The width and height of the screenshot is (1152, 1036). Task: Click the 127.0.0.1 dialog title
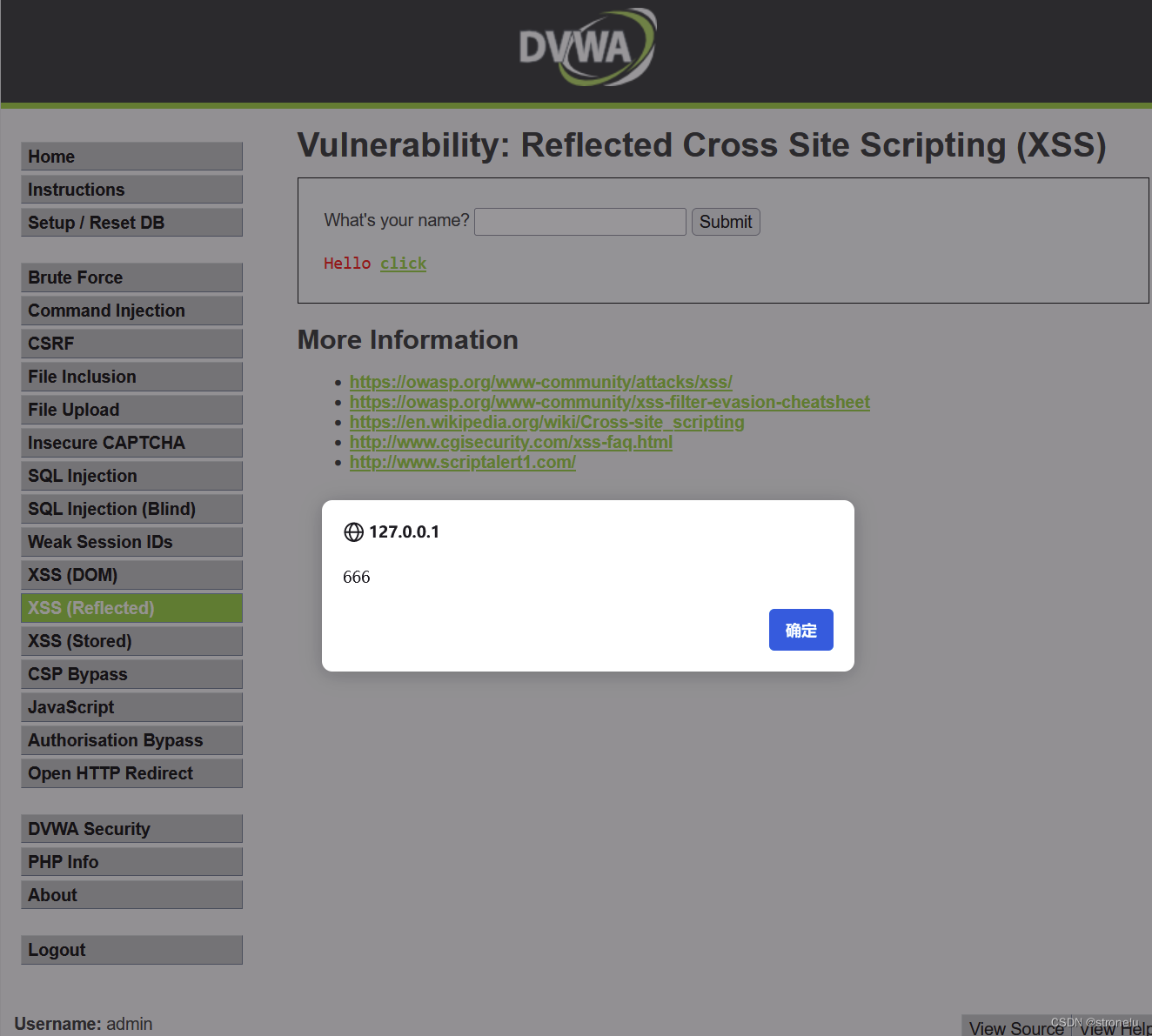click(404, 531)
